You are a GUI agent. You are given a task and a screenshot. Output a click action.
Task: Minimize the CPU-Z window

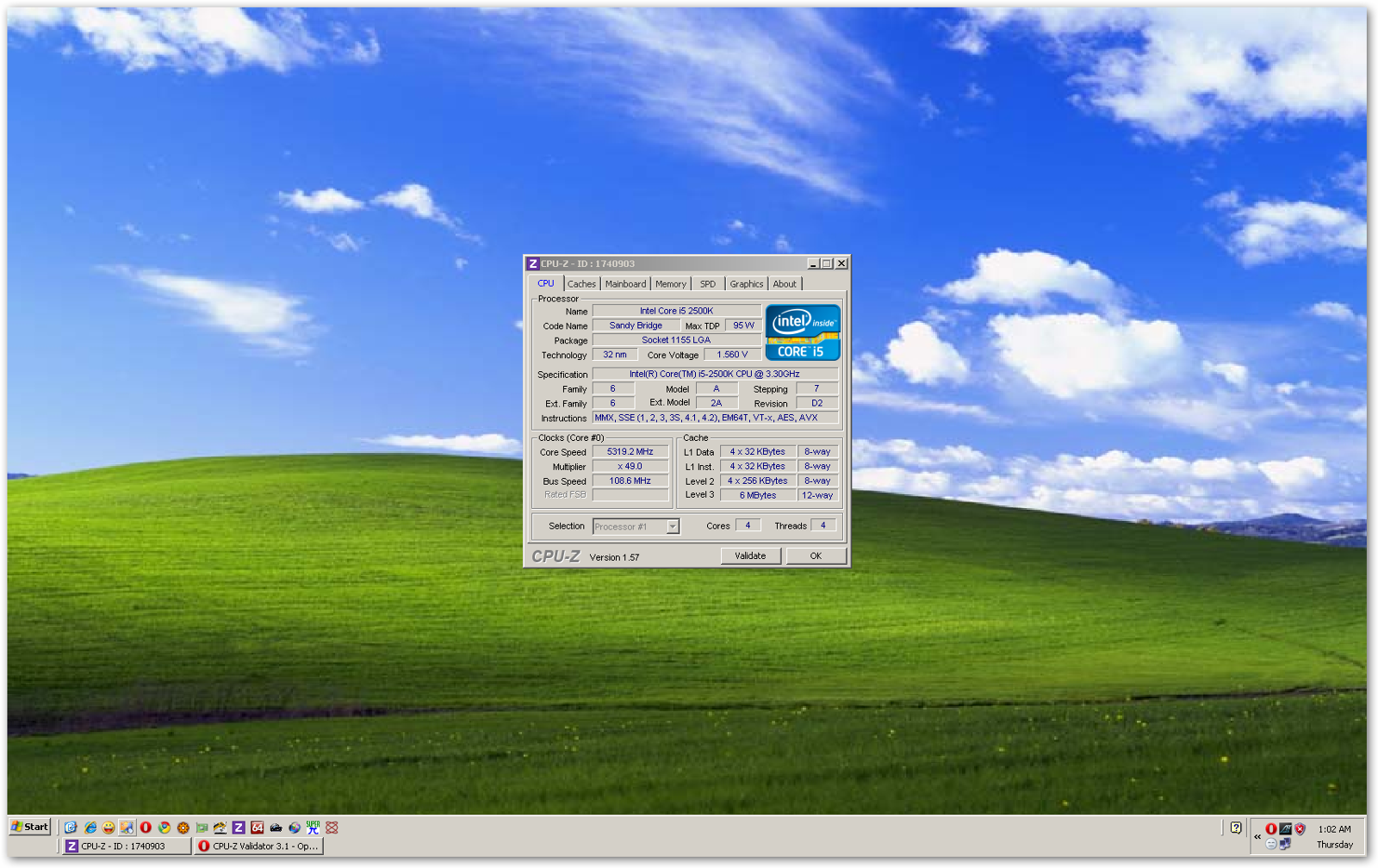point(813,263)
